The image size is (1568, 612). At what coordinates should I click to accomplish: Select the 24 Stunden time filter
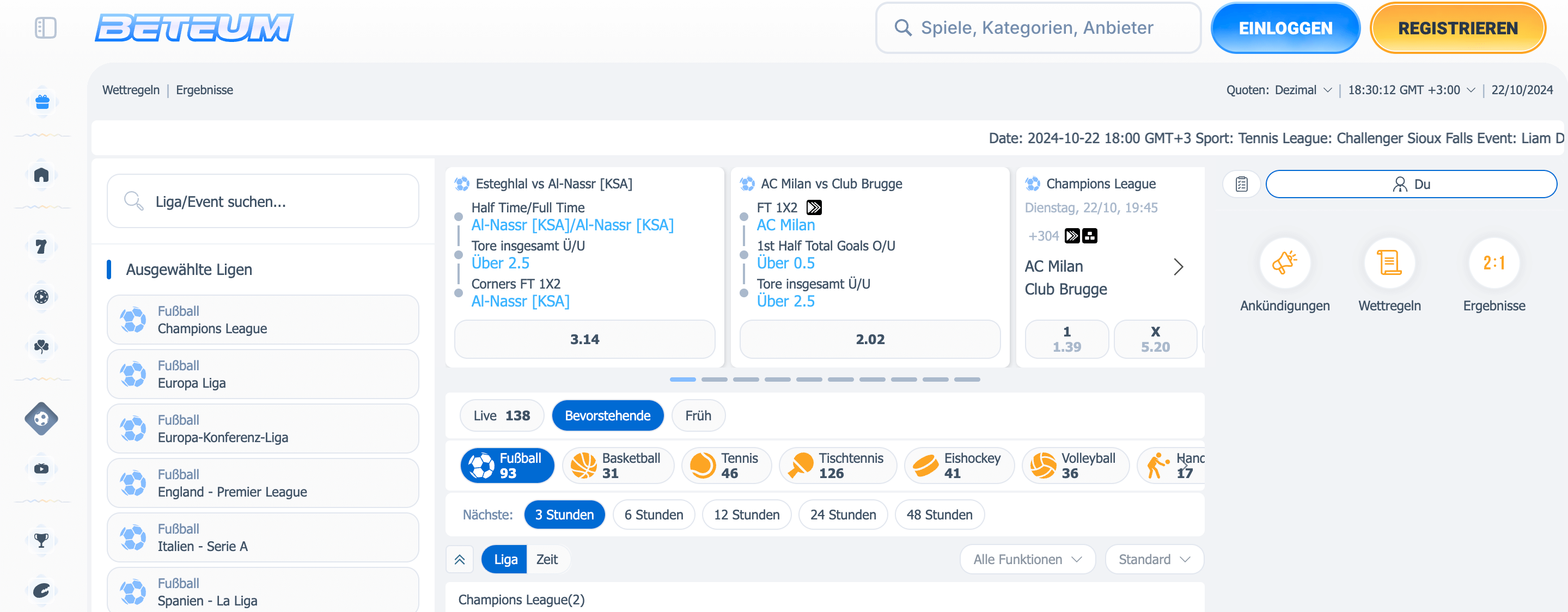pos(843,515)
